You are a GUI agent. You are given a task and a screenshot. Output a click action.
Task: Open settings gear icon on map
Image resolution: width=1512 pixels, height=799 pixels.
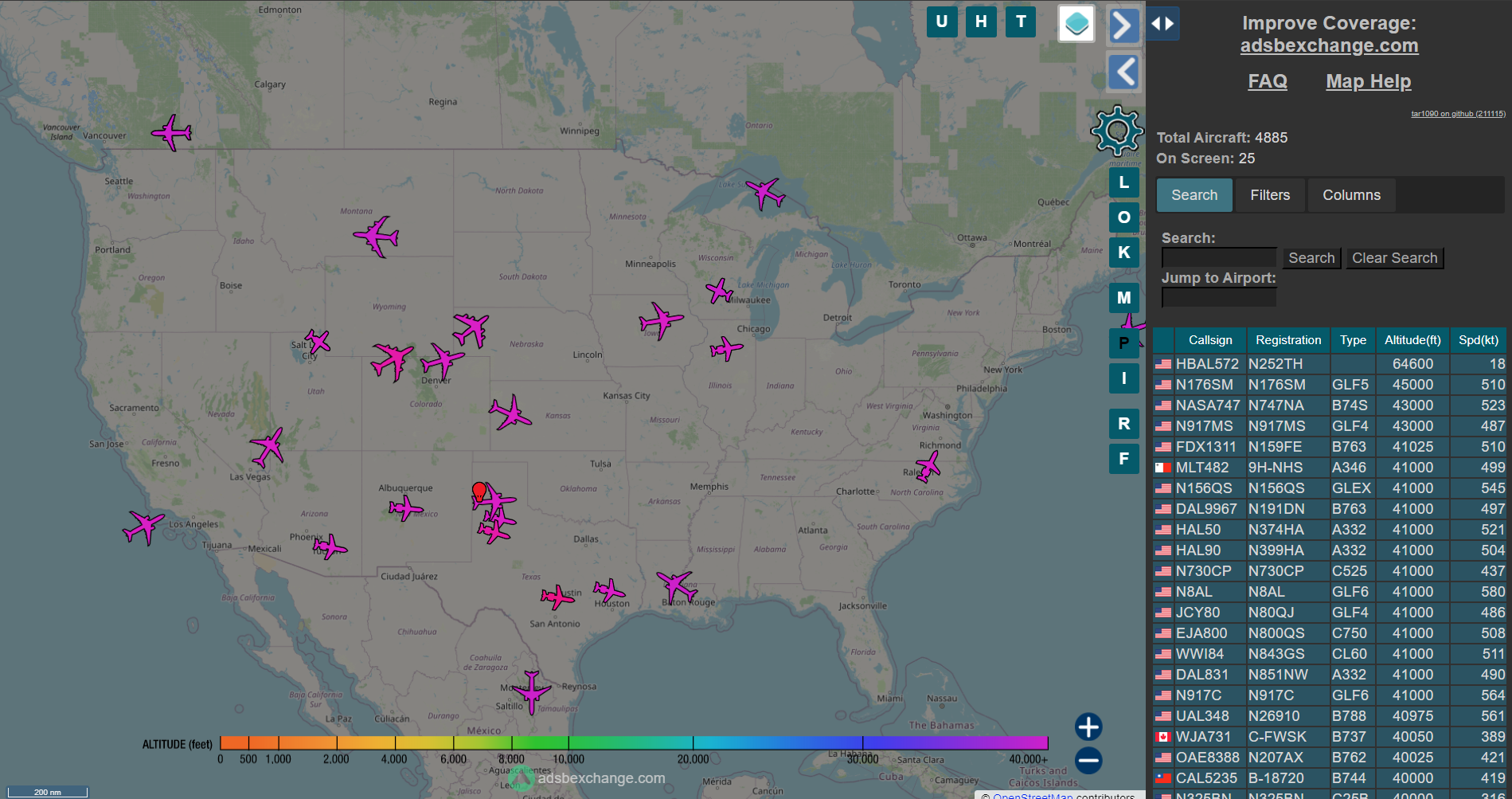[x=1117, y=130]
